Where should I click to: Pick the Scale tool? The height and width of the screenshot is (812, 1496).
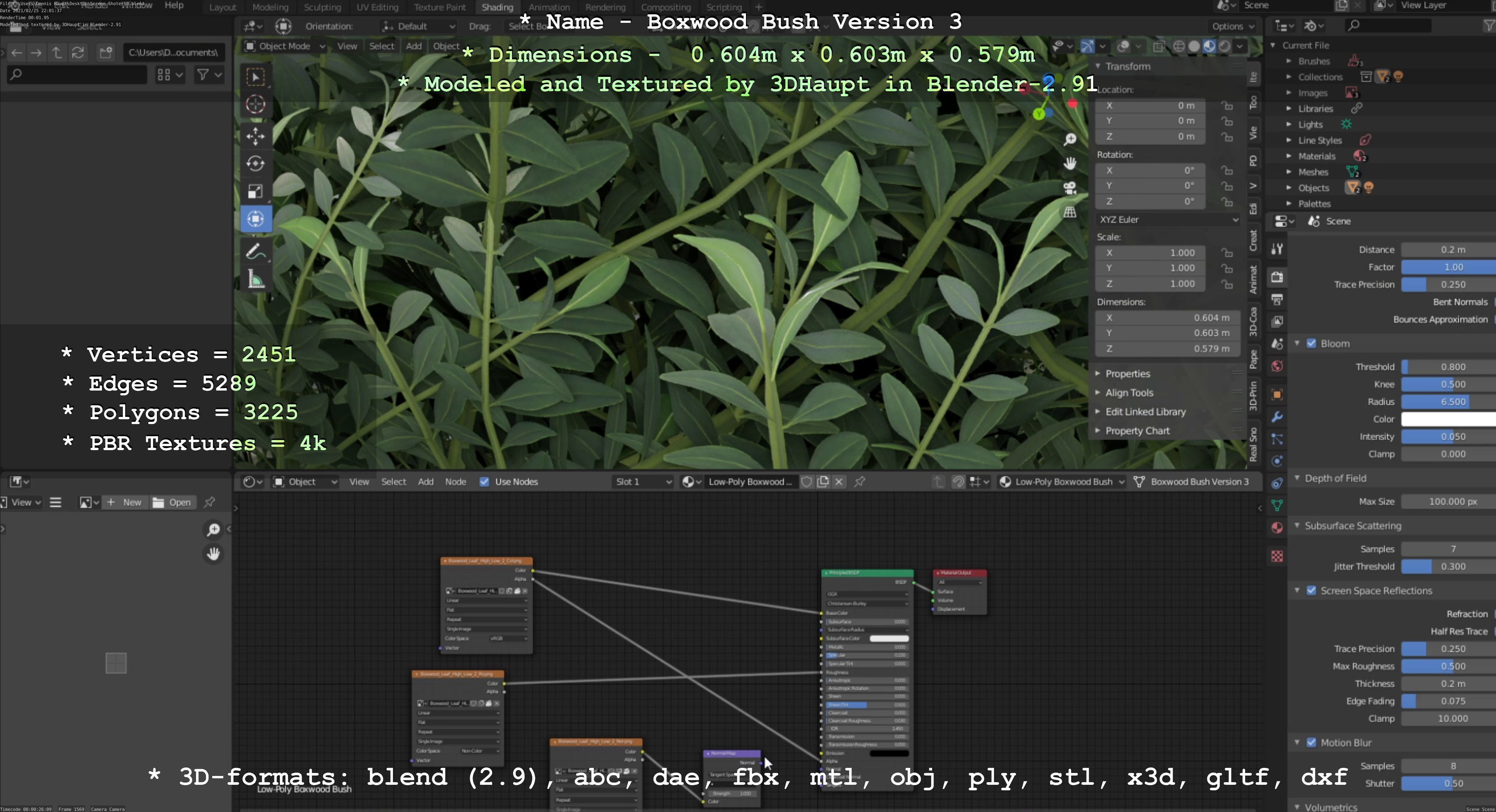256,192
